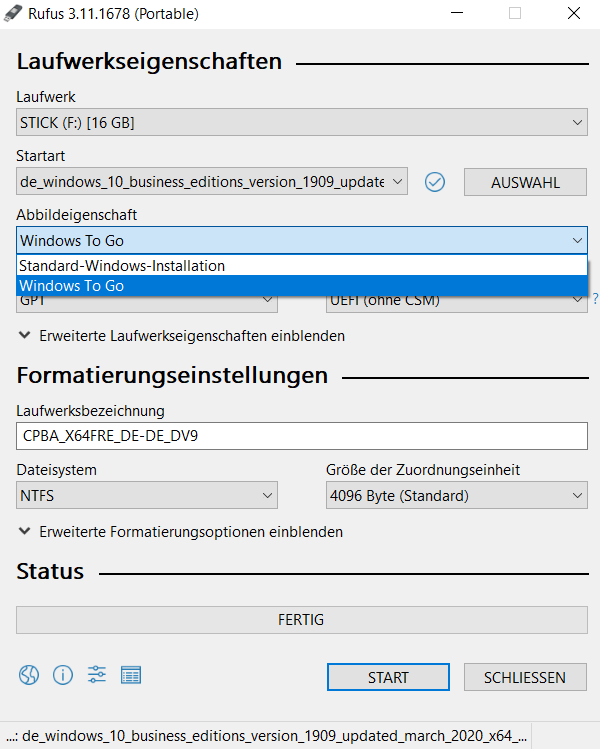Open the 4096 Byte (Standard) cluster dropdown

pyautogui.click(x=457, y=495)
